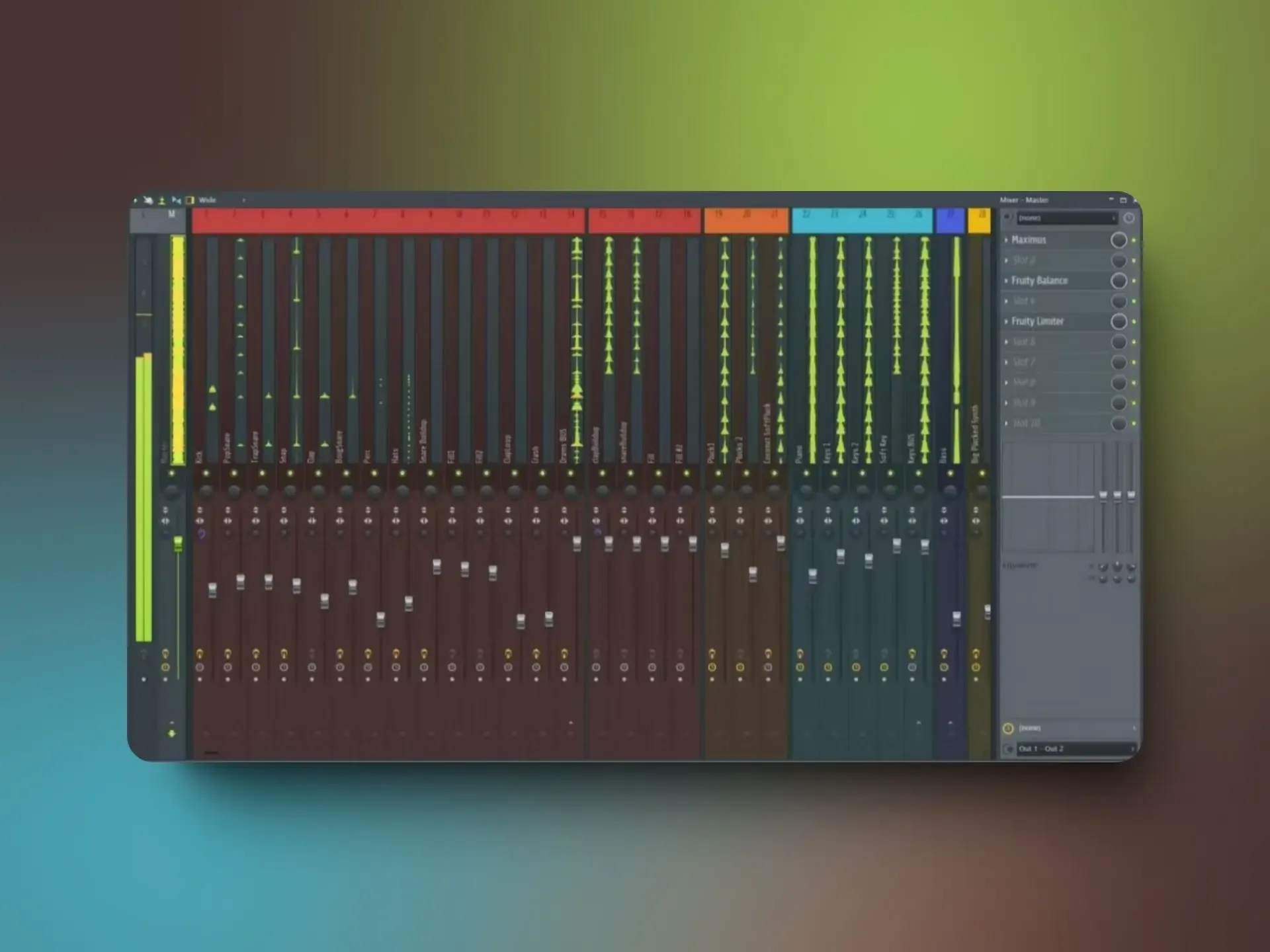The image size is (1270, 952).
Task: Click the Kick track volume fader
Action: click(212, 590)
